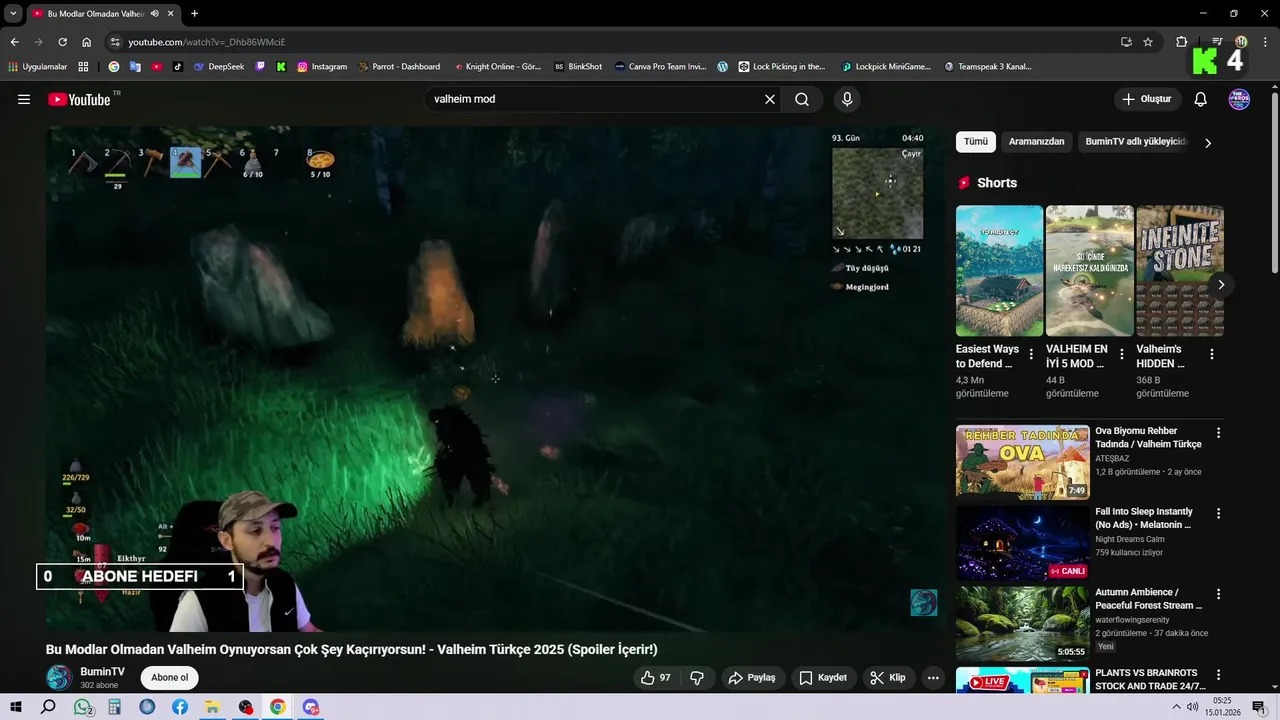Open the Easiest Ways to Defend short
Viewport: 1280px width, 720px height.
[999, 271]
